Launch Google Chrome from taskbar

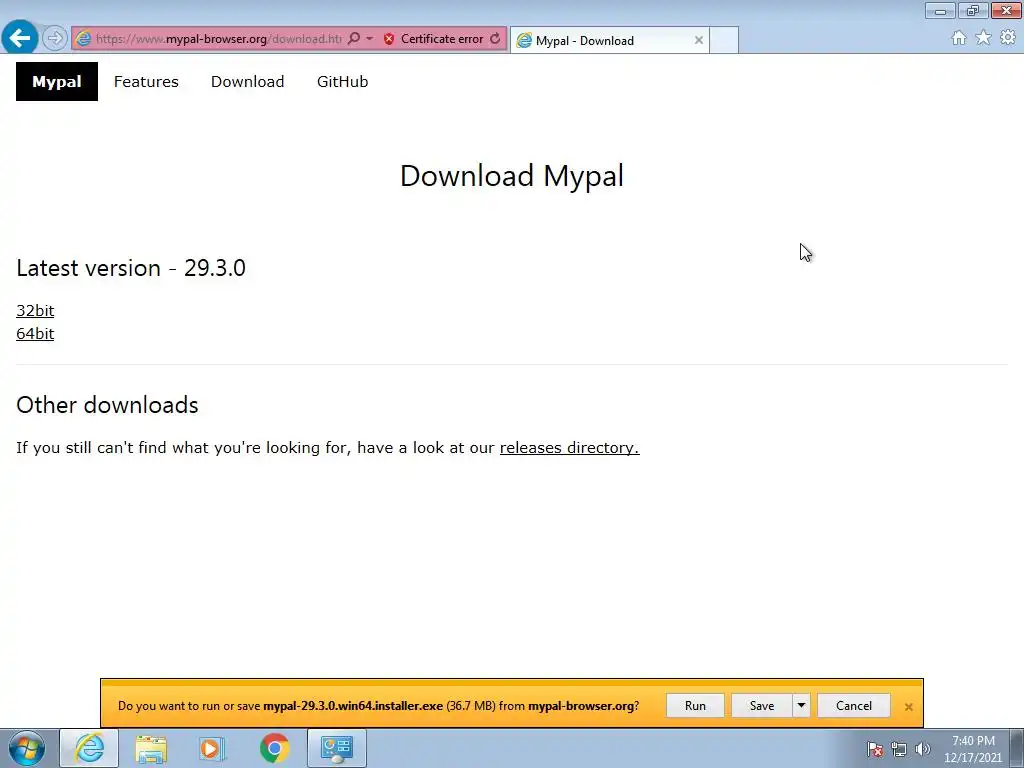coord(274,748)
